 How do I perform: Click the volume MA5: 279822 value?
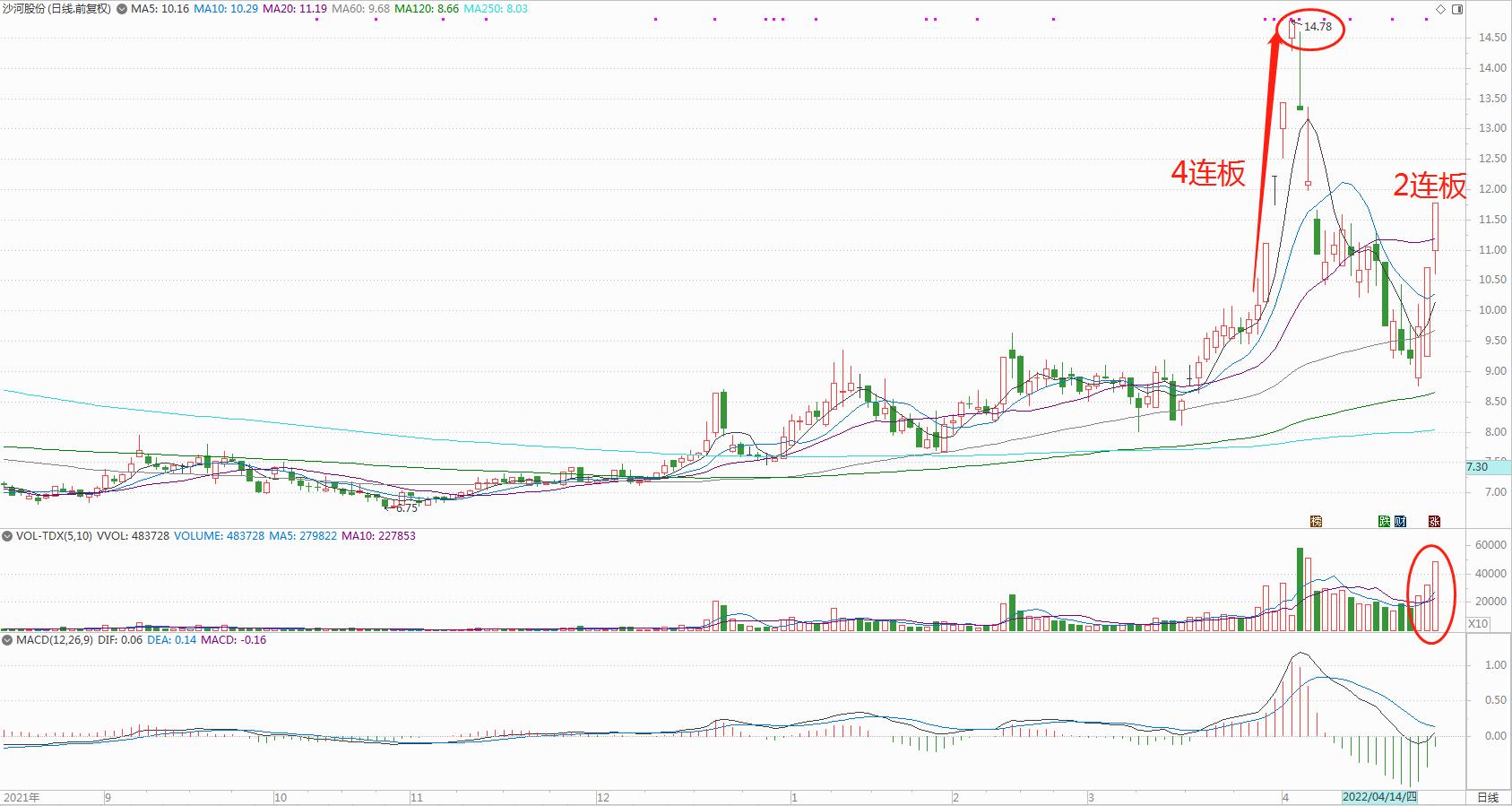point(303,536)
